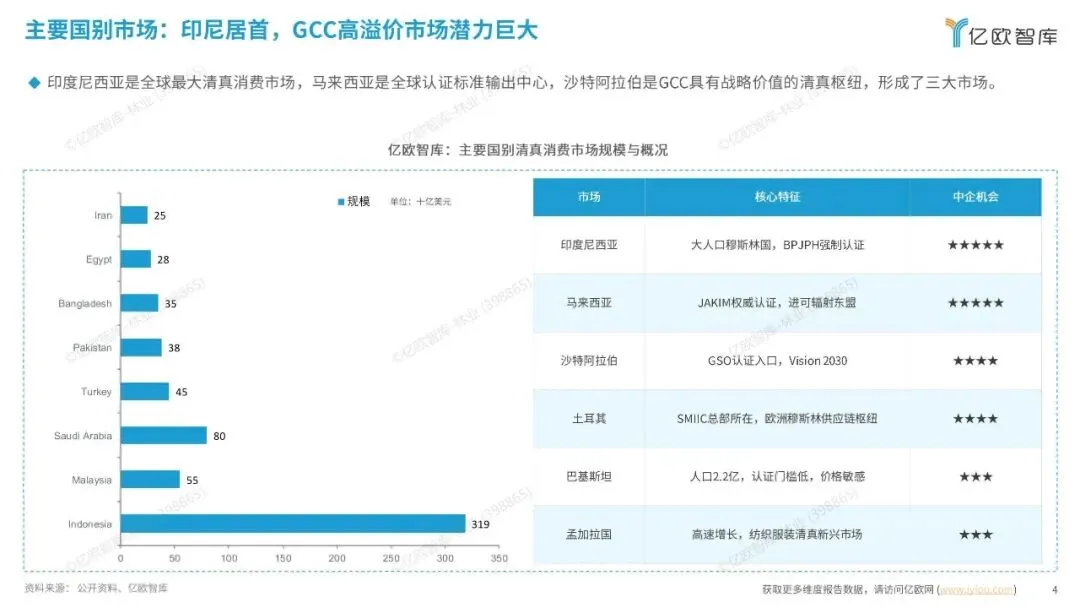Screen dimensions: 1080x608
Task: Select the 沙特阿拉伯 table cell
Action: click(x=589, y=361)
